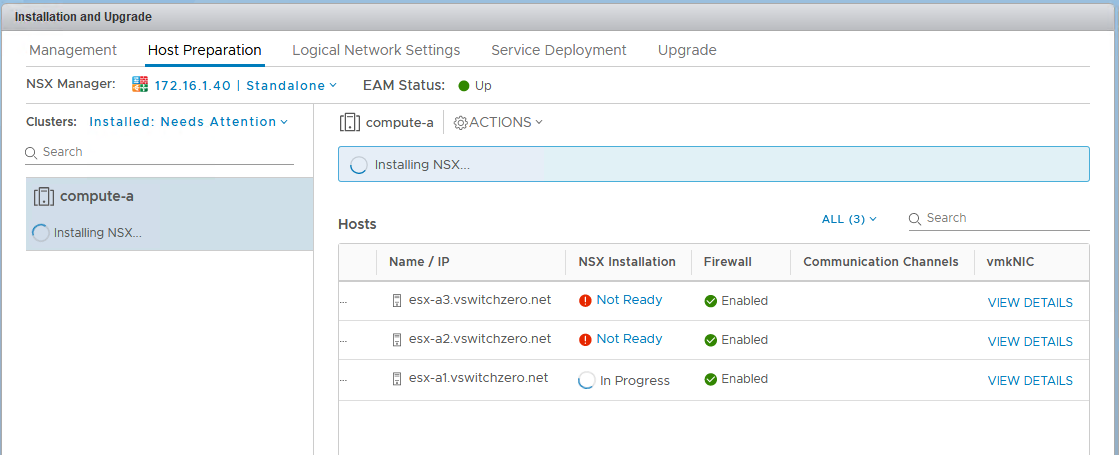Click green Firewall Enabled icon for esx-a1
1119x455 pixels.
coord(711,379)
